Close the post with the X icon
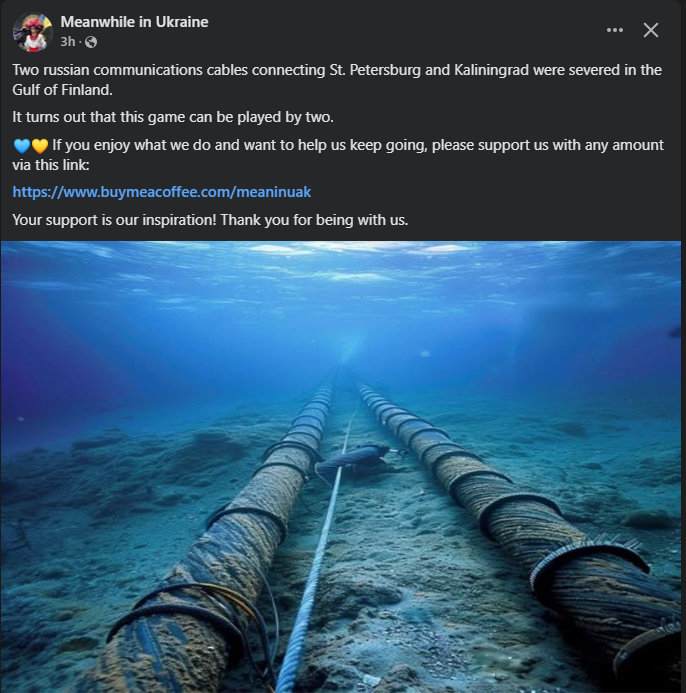The width and height of the screenshot is (686, 693). (651, 30)
